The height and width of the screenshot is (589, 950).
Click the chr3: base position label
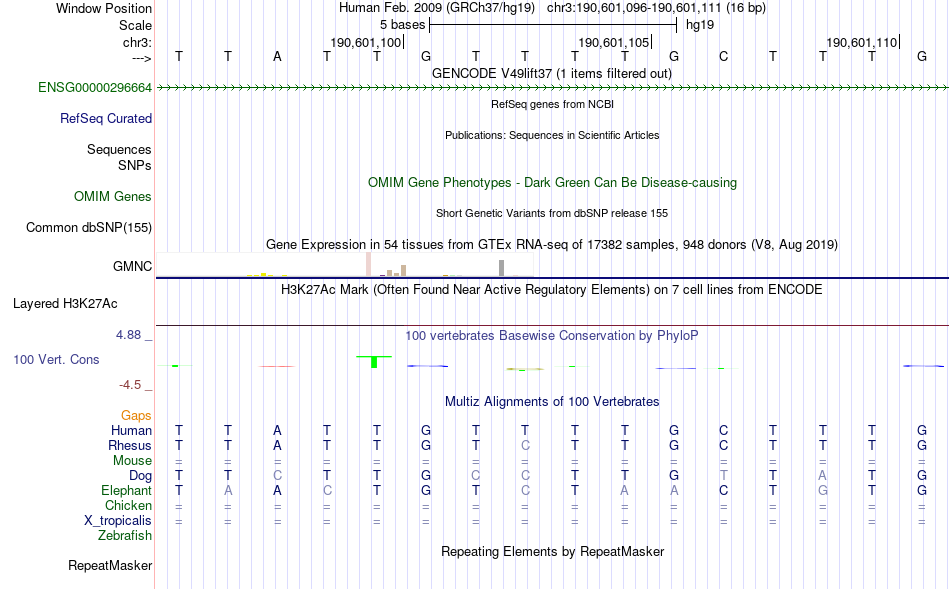point(137,42)
